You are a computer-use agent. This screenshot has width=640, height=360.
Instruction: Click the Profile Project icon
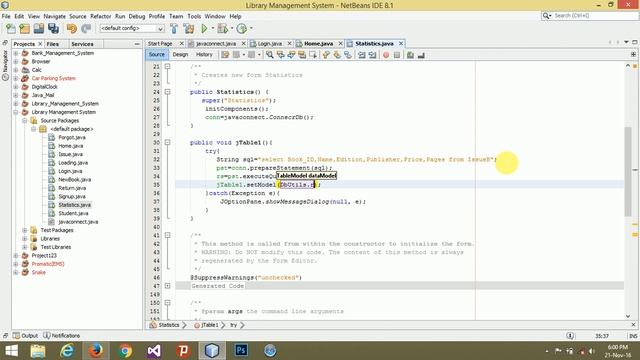tap(242, 29)
